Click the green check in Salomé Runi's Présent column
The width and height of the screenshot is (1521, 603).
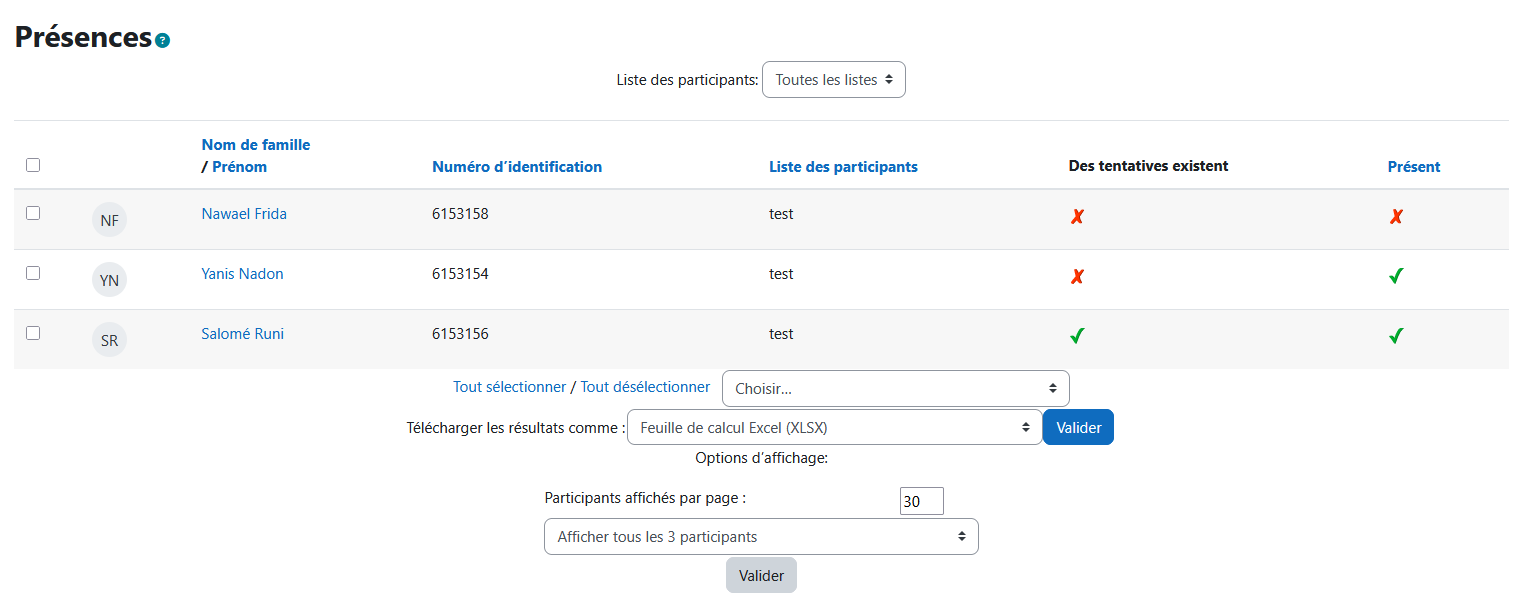point(1396,336)
